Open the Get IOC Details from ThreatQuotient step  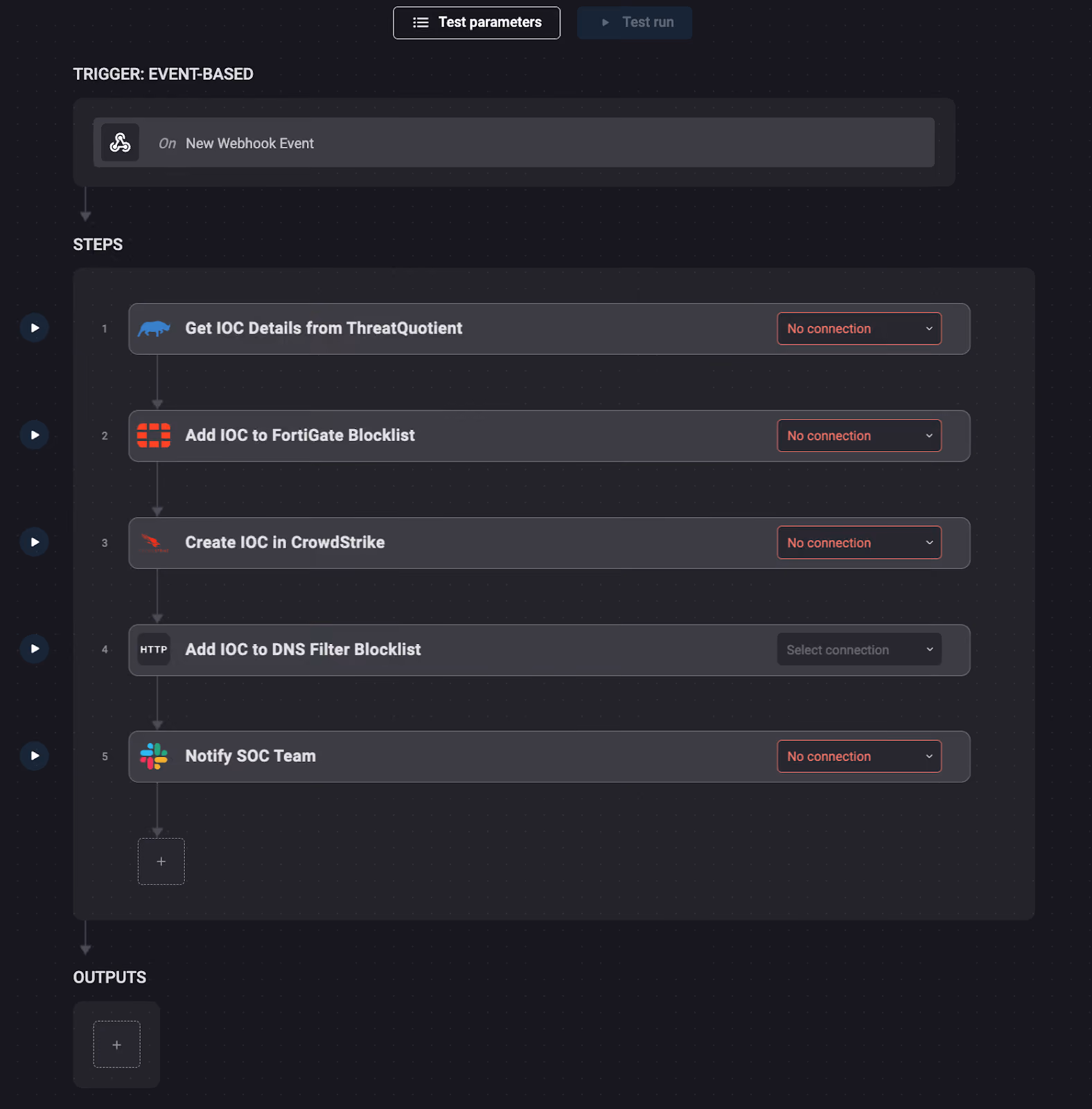[549, 329]
